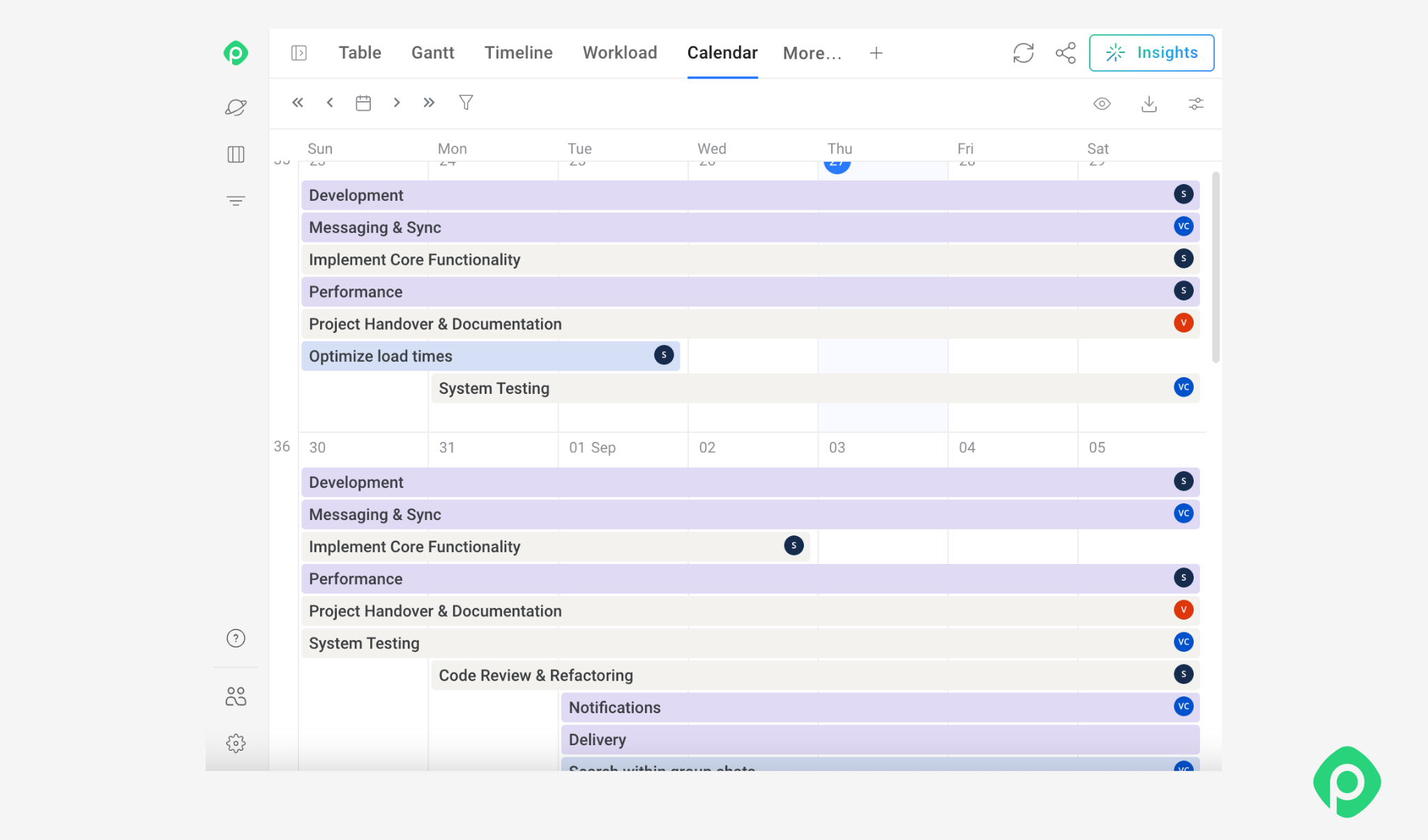Viewport: 1428px width, 840px height.
Task: Open week 36 Implement Core Functionality task
Action: click(556, 547)
